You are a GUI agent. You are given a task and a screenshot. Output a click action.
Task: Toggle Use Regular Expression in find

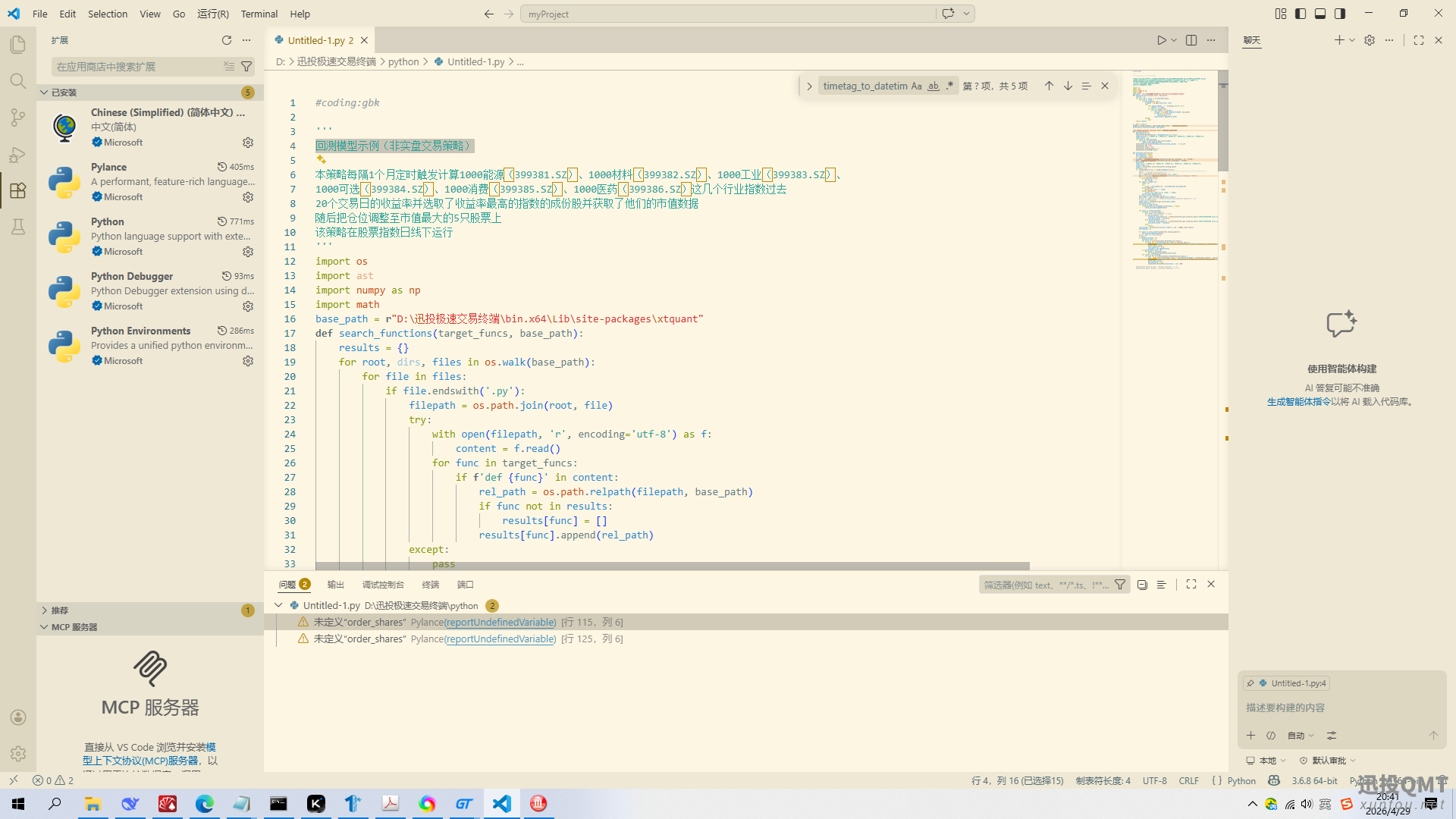coord(949,86)
